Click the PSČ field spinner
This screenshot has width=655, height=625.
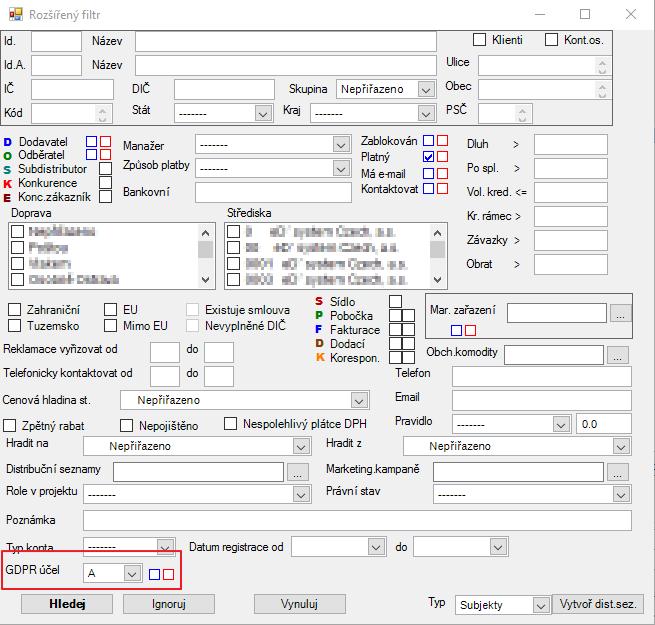coord(522,114)
